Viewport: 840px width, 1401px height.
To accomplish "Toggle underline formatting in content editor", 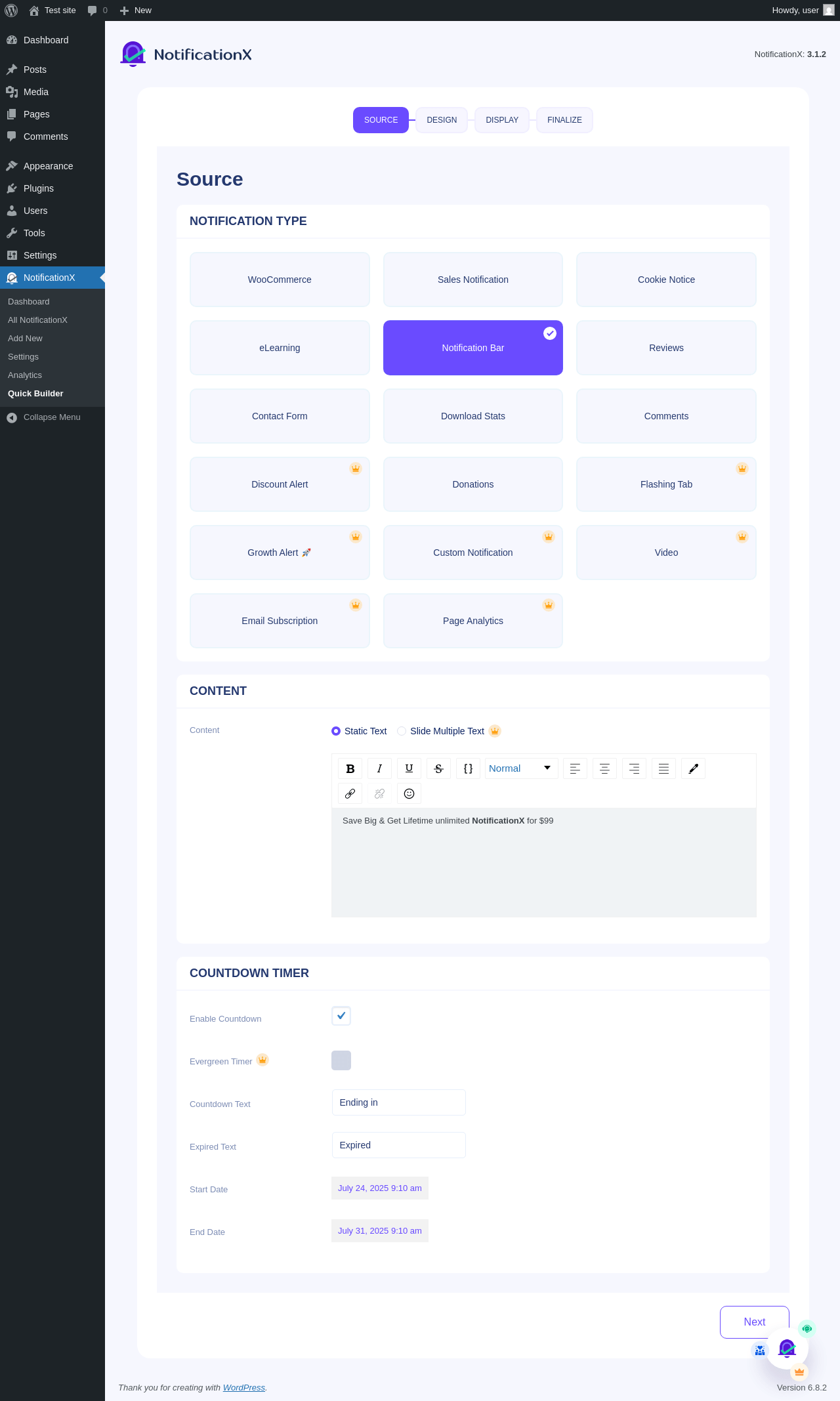I will [x=409, y=768].
